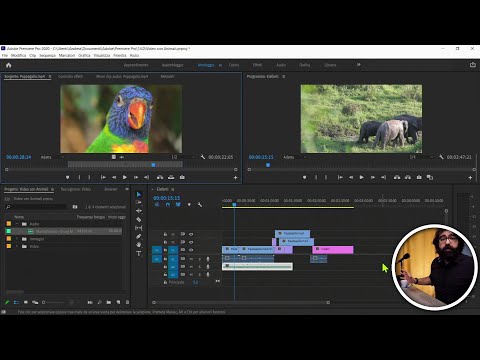Open Project panel hamburger menu
480x360 pixels.
(52, 189)
